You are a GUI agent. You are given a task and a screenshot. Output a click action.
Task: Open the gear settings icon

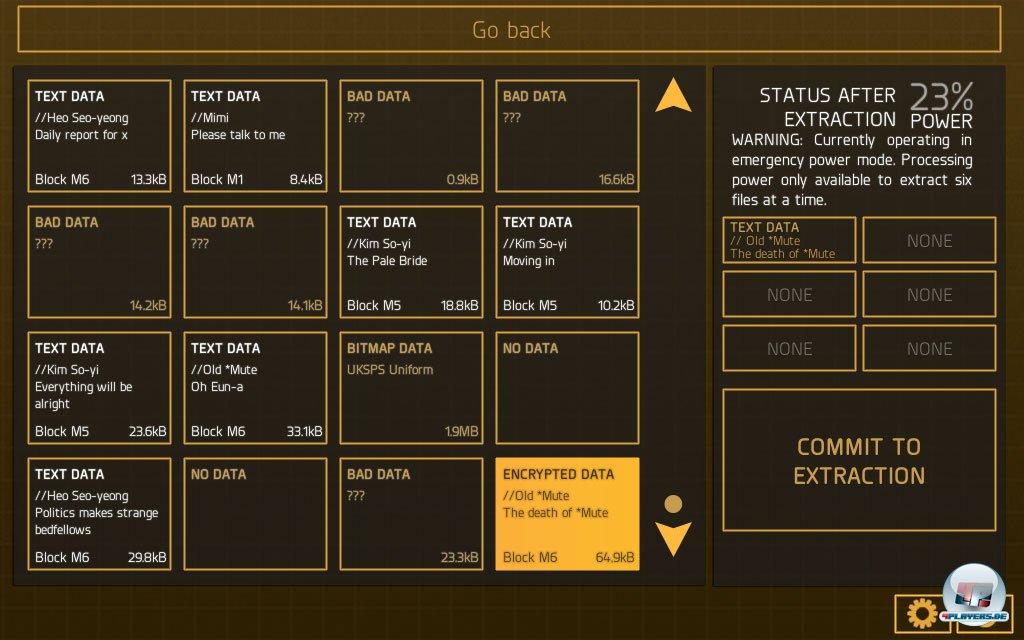click(x=922, y=613)
